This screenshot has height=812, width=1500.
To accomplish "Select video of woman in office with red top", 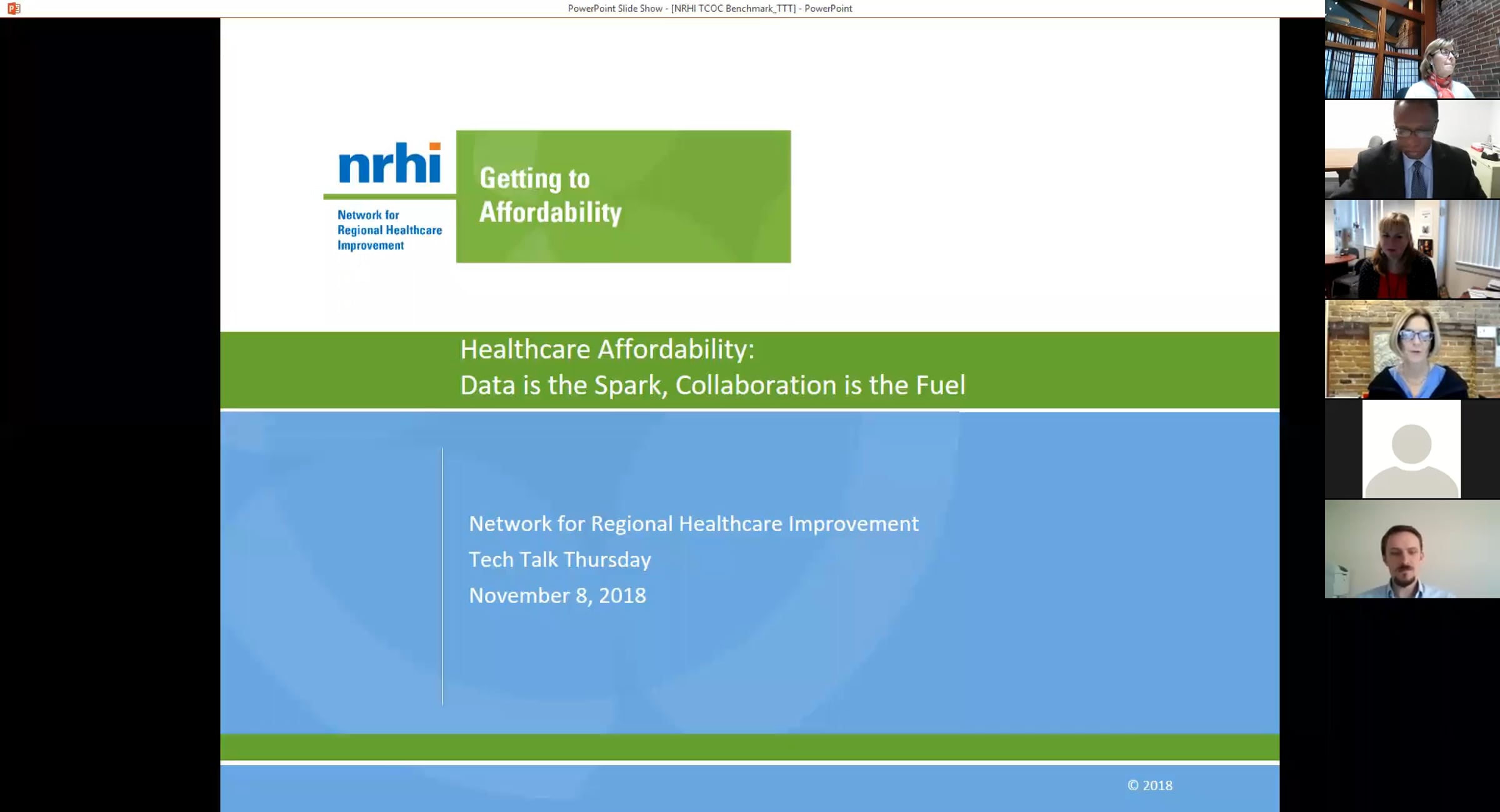I will (x=1412, y=249).
